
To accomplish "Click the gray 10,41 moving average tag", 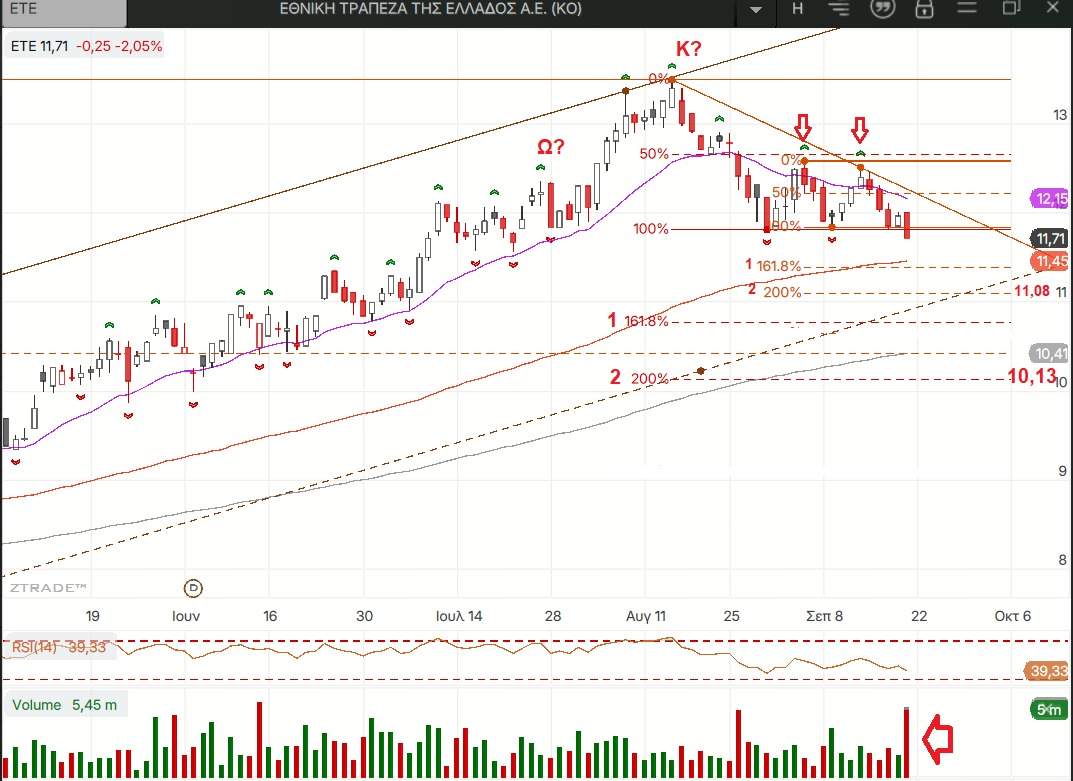I will [1050, 353].
